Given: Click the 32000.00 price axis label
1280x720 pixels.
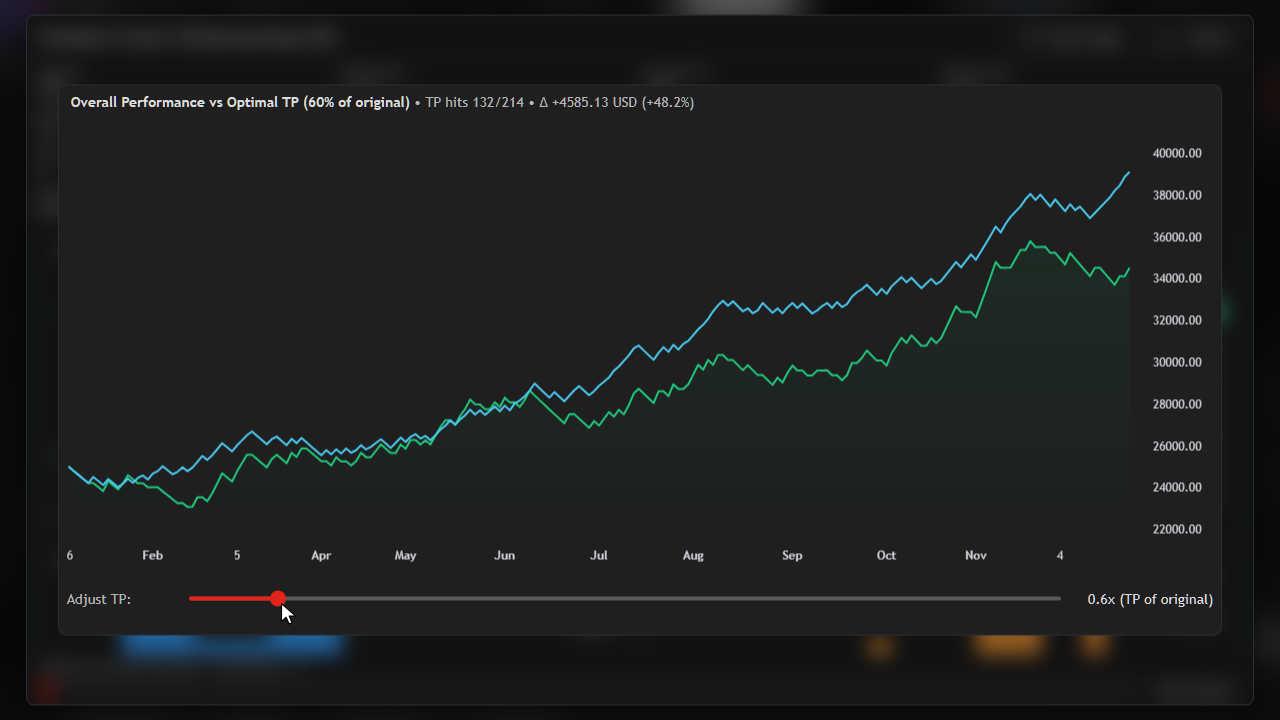Looking at the screenshot, I should coord(1177,320).
